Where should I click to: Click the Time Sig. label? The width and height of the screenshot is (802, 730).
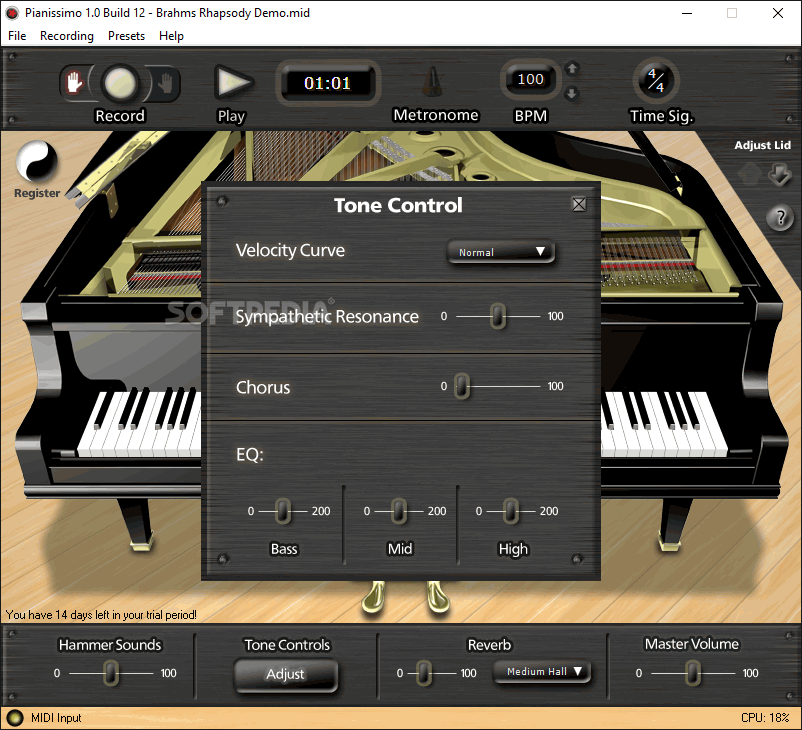click(x=661, y=116)
